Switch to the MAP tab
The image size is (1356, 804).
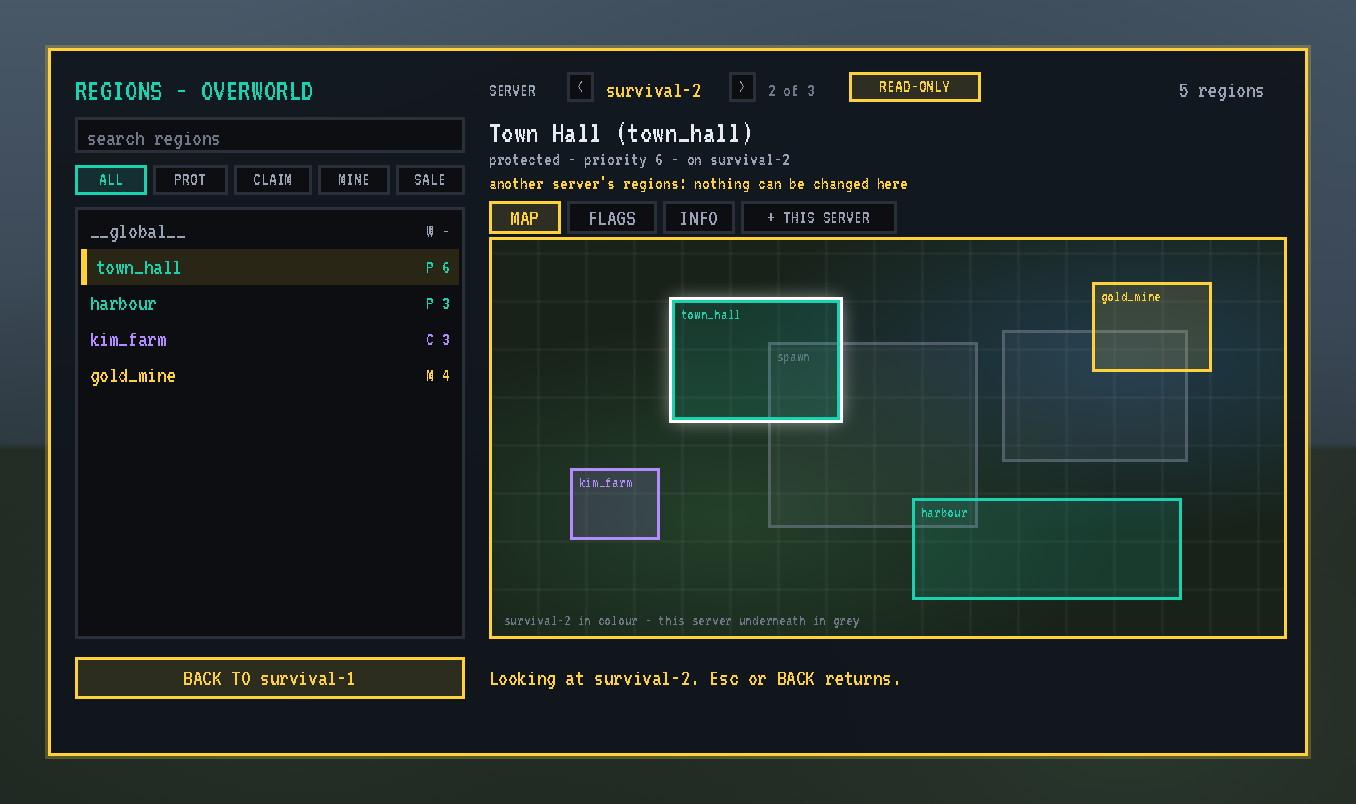pyautogui.click(x=525, y=218)
